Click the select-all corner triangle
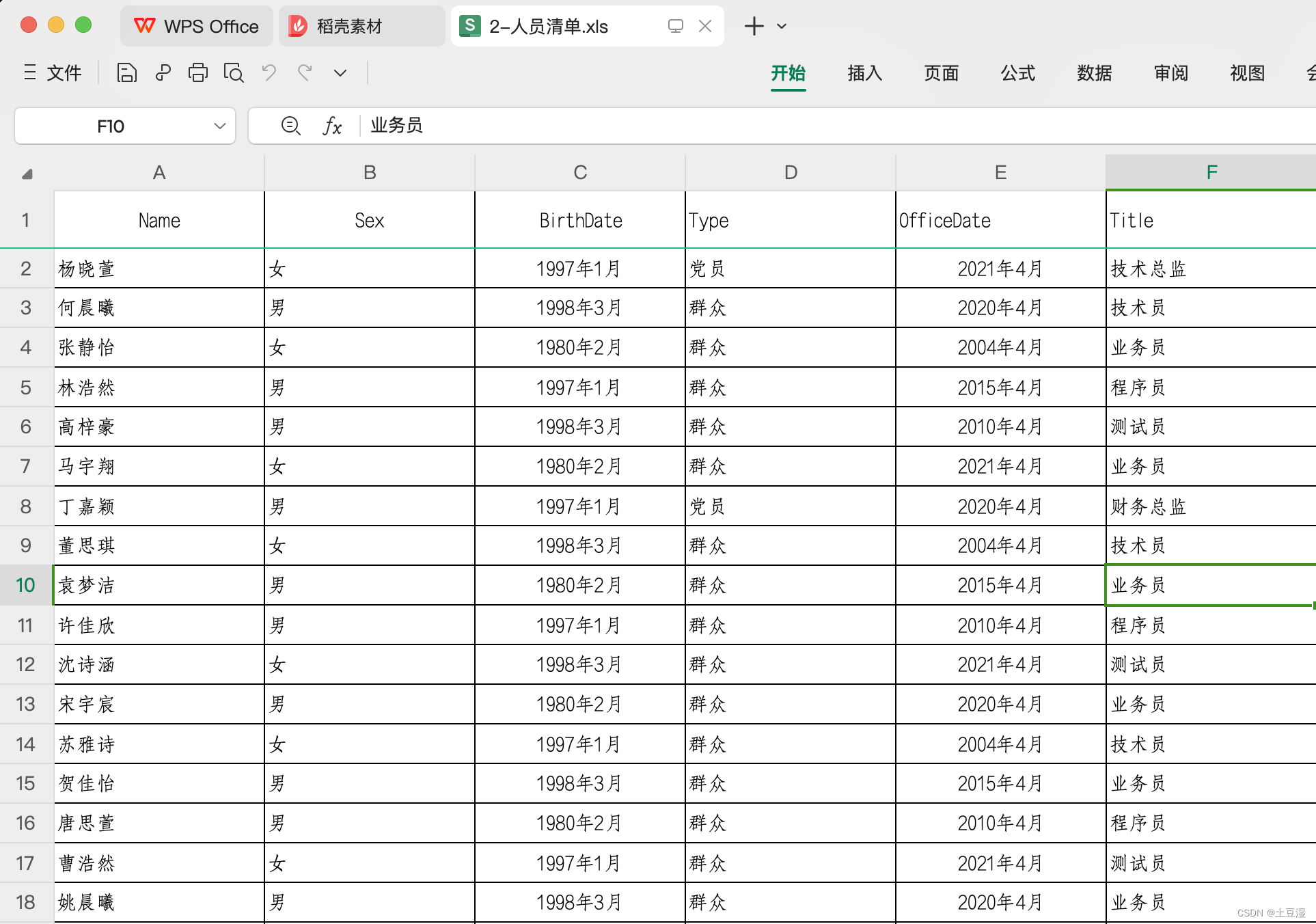1316x924 pixels. [27, 174]
